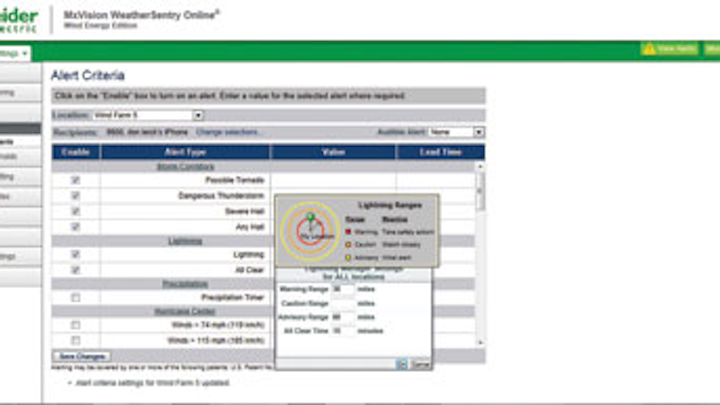
Task: Uncheck the Severe Hail alert checkbox
Action: pyautogui.click(x=76, y=211)
